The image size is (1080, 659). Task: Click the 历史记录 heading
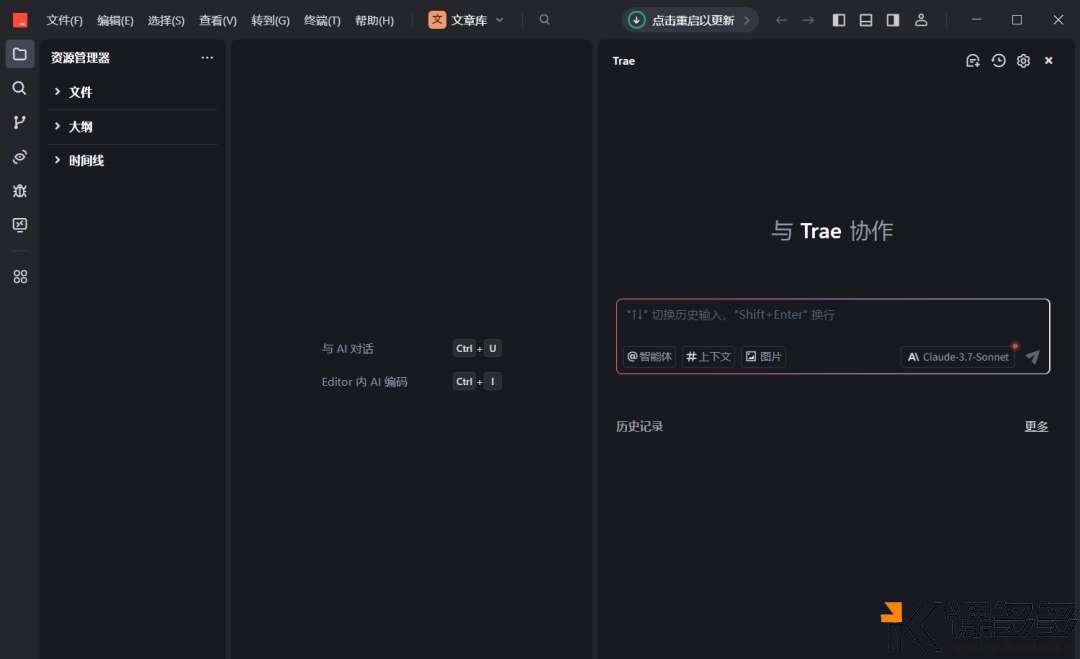click(639, 426)
